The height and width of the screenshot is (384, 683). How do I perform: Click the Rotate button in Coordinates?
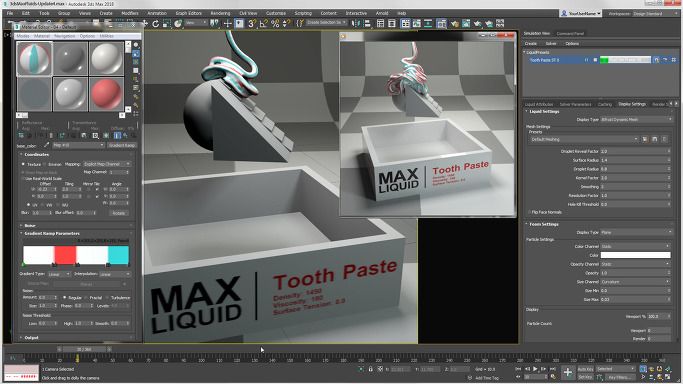coord(118,213)
